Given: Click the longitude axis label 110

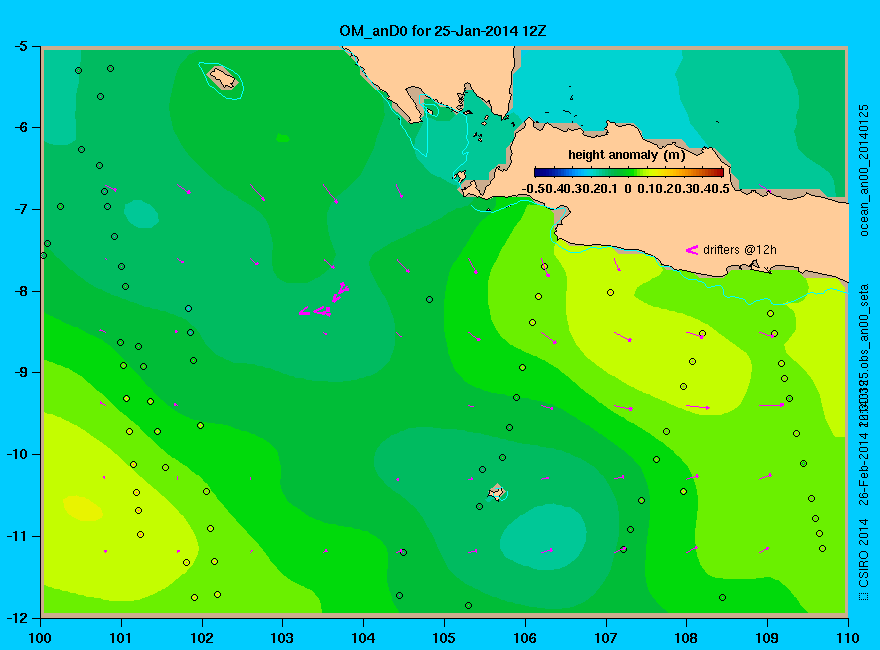Looking at the screenshot, I should [848, 638].
